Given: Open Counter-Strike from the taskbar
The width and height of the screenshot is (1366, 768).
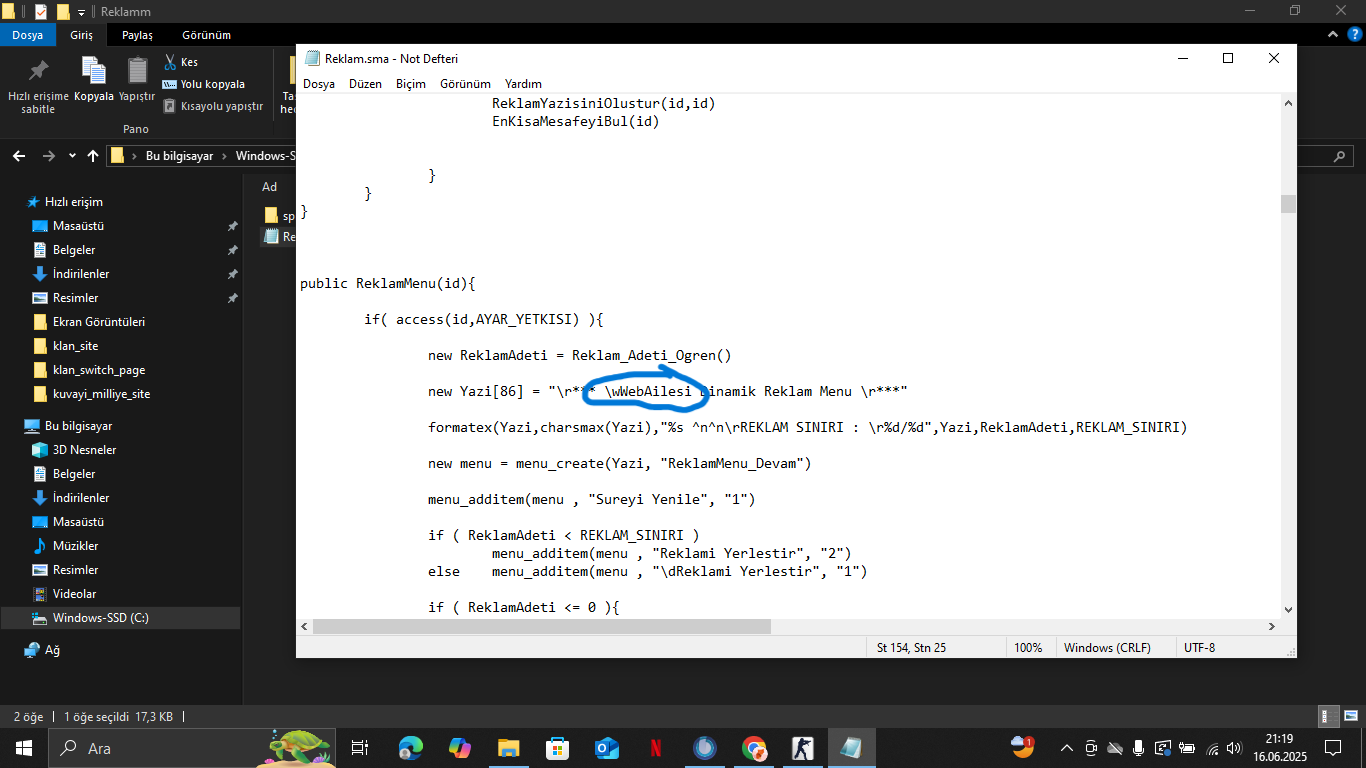Looking at the screenshot, I should tap(803, 748).
